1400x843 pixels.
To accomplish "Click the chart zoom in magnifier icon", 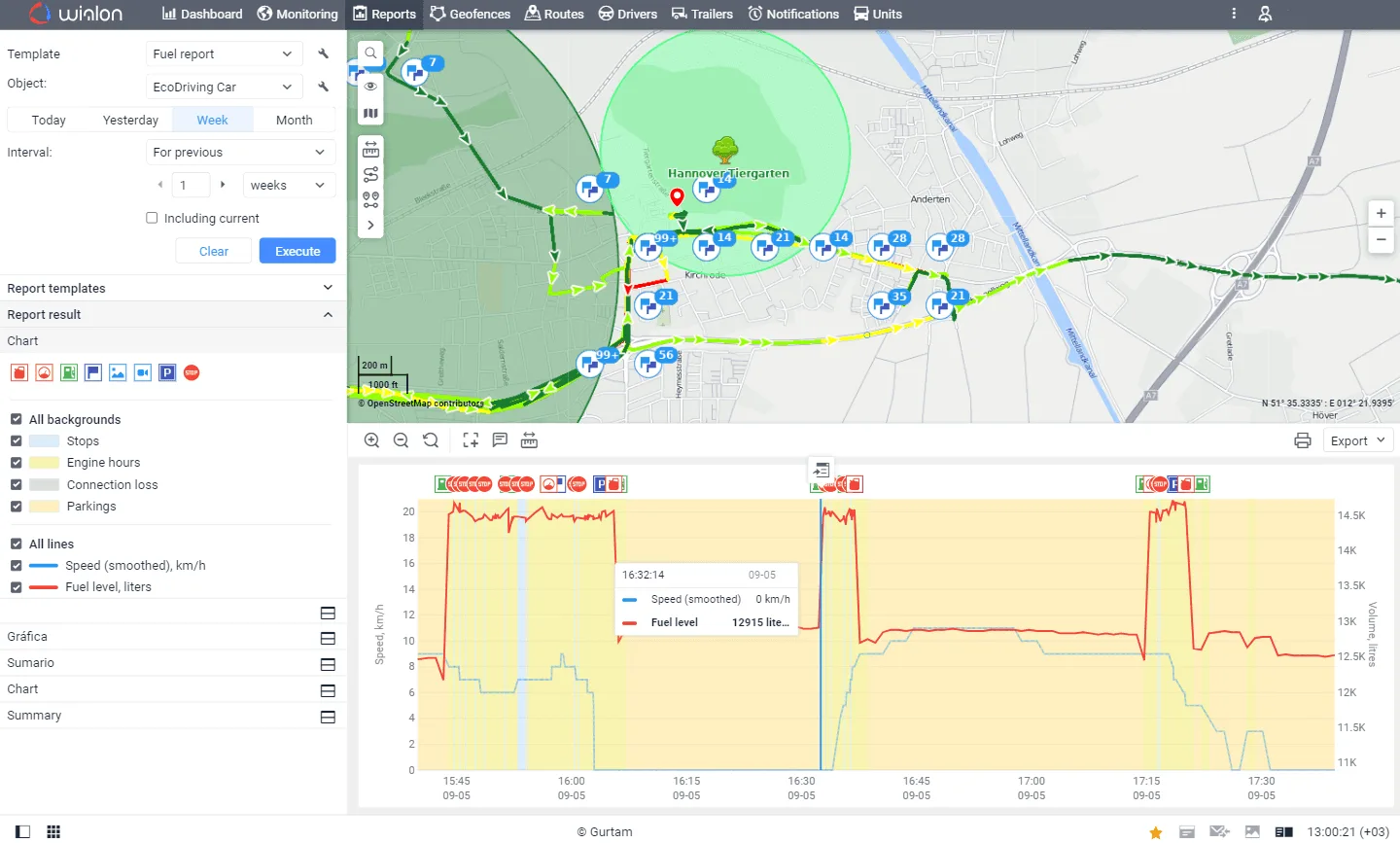I will (371, 440).
